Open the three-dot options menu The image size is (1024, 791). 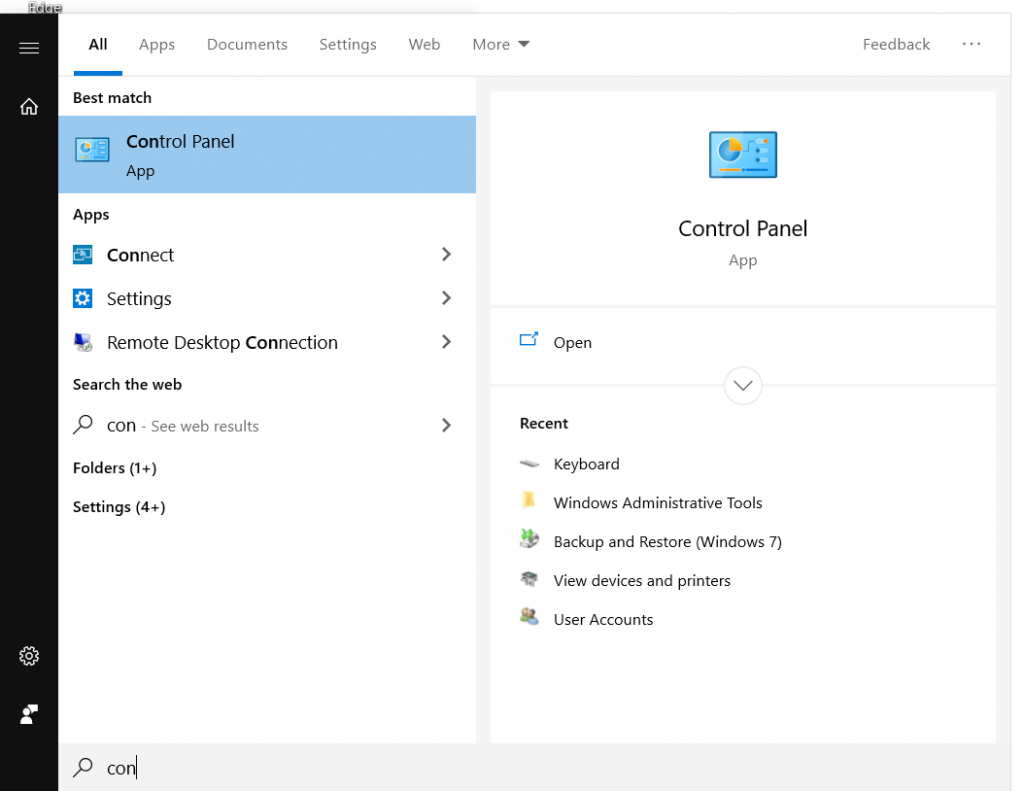pos(971,44)
